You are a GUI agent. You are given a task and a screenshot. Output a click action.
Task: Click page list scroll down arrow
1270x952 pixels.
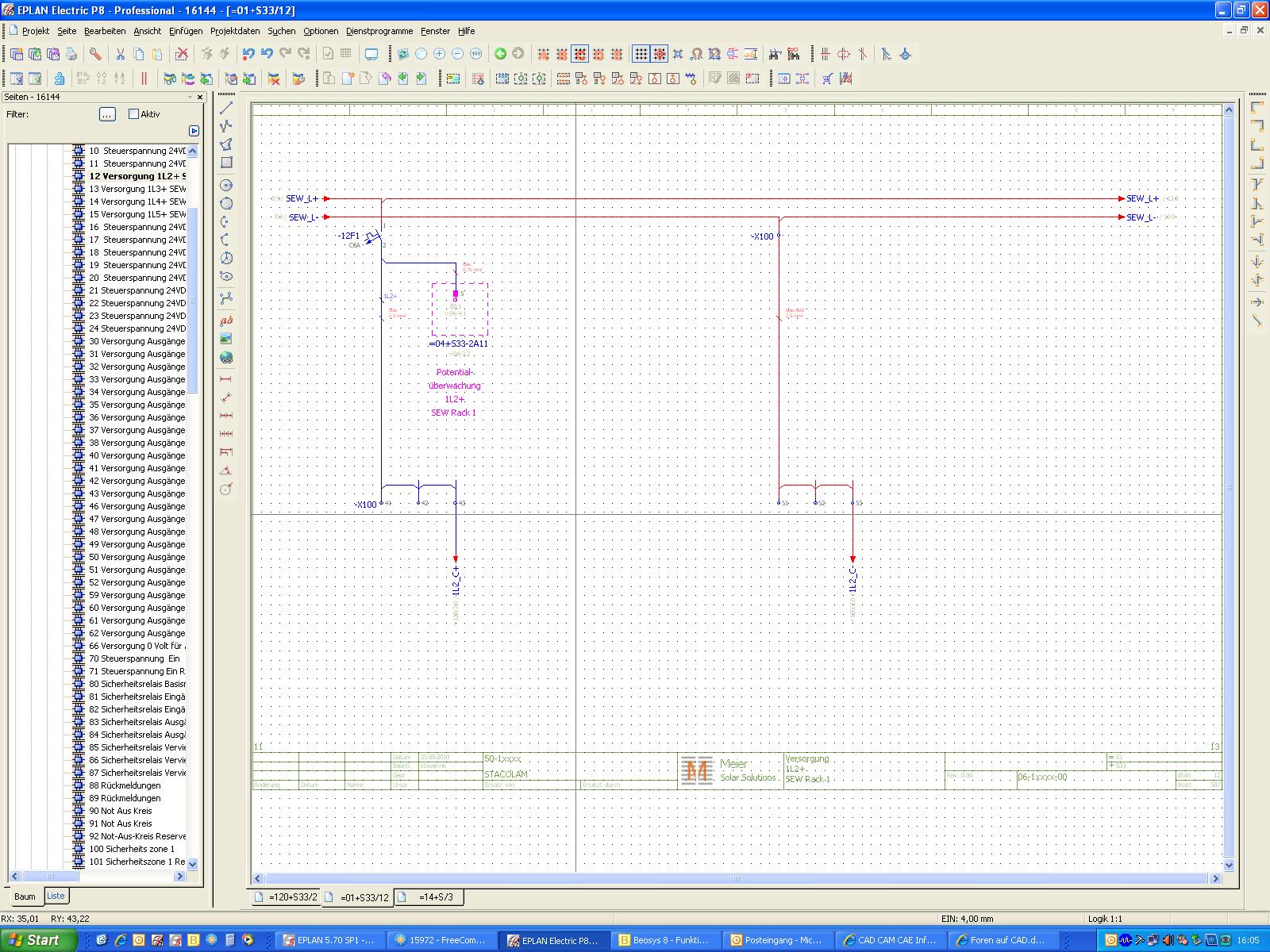192,863
